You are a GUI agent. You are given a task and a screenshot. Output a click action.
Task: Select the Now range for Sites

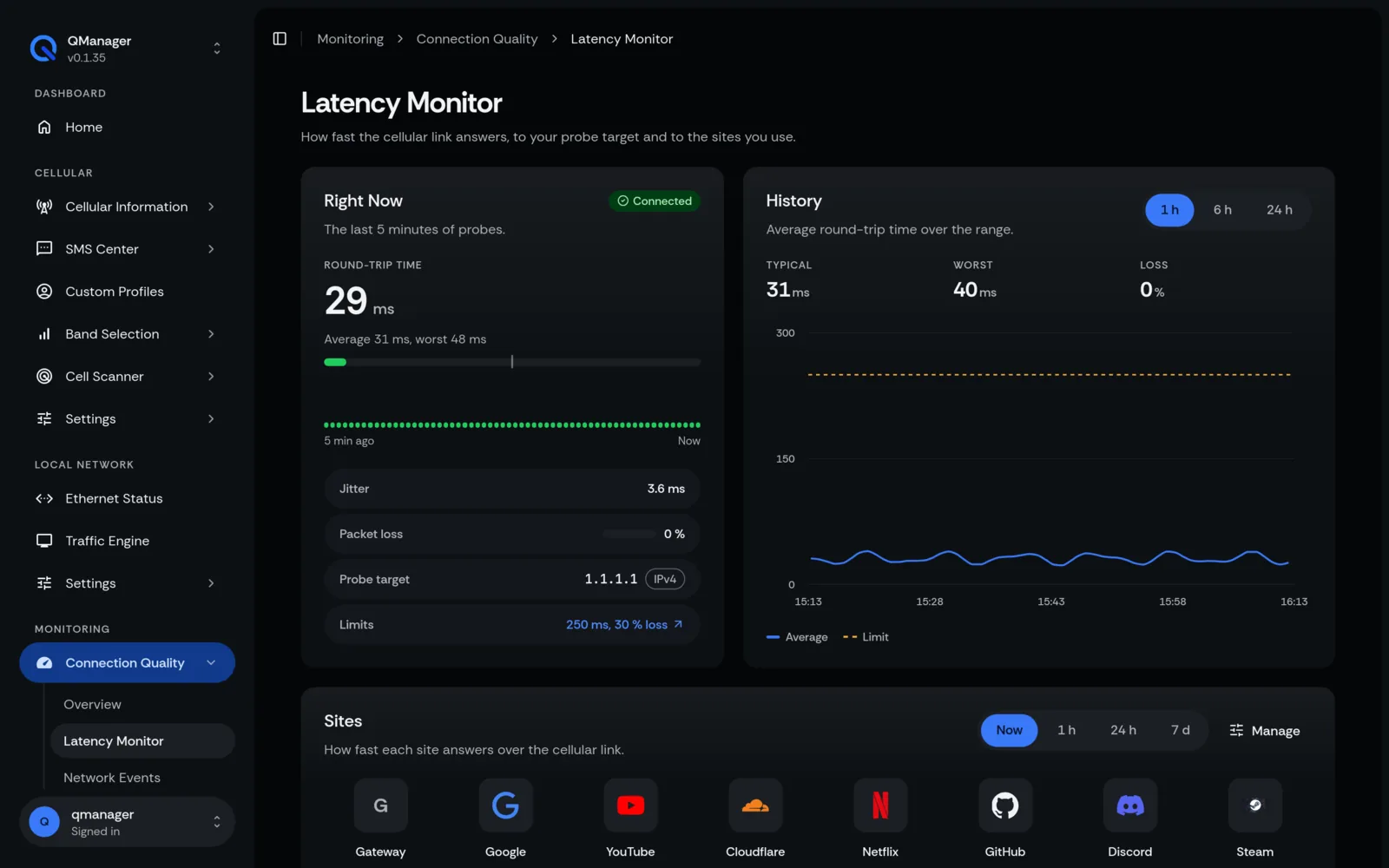(1009, 731)
